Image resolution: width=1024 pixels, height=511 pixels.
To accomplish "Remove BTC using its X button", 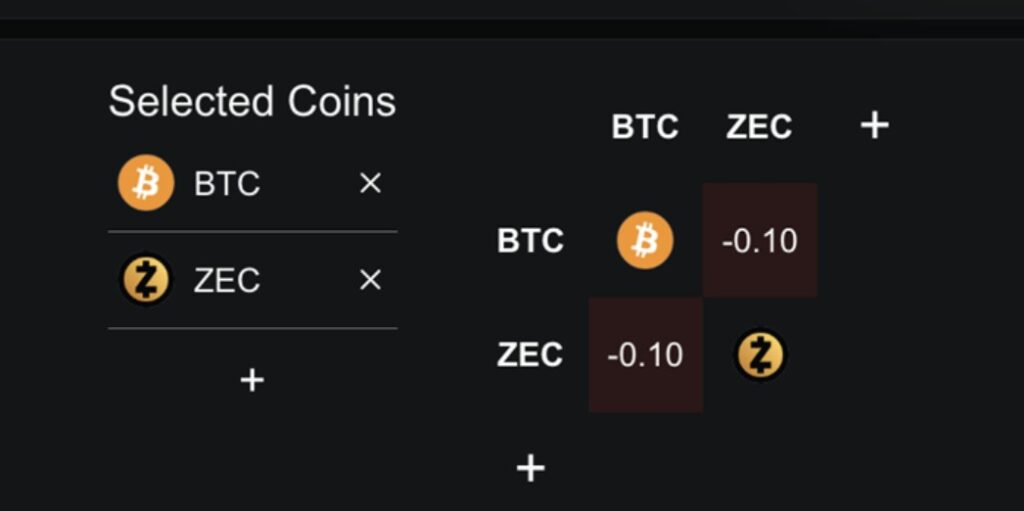I will (370, 184).
